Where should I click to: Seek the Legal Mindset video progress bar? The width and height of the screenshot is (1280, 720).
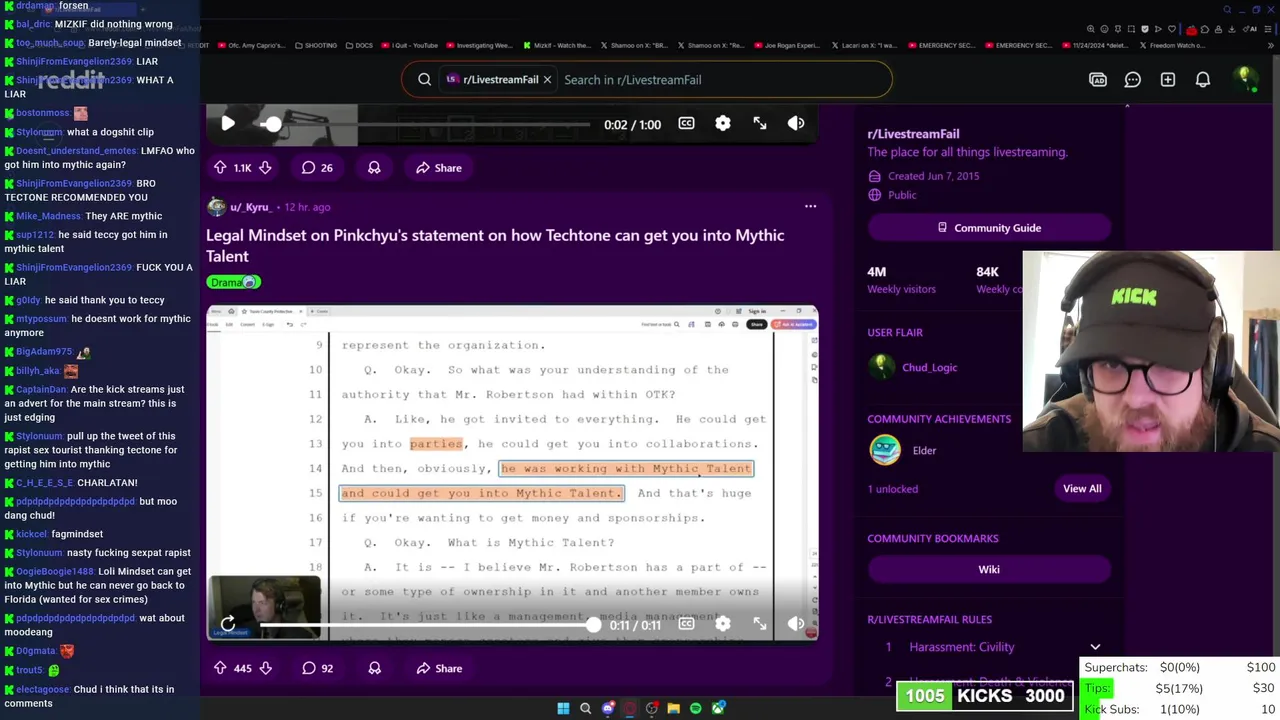coord(428,625)
